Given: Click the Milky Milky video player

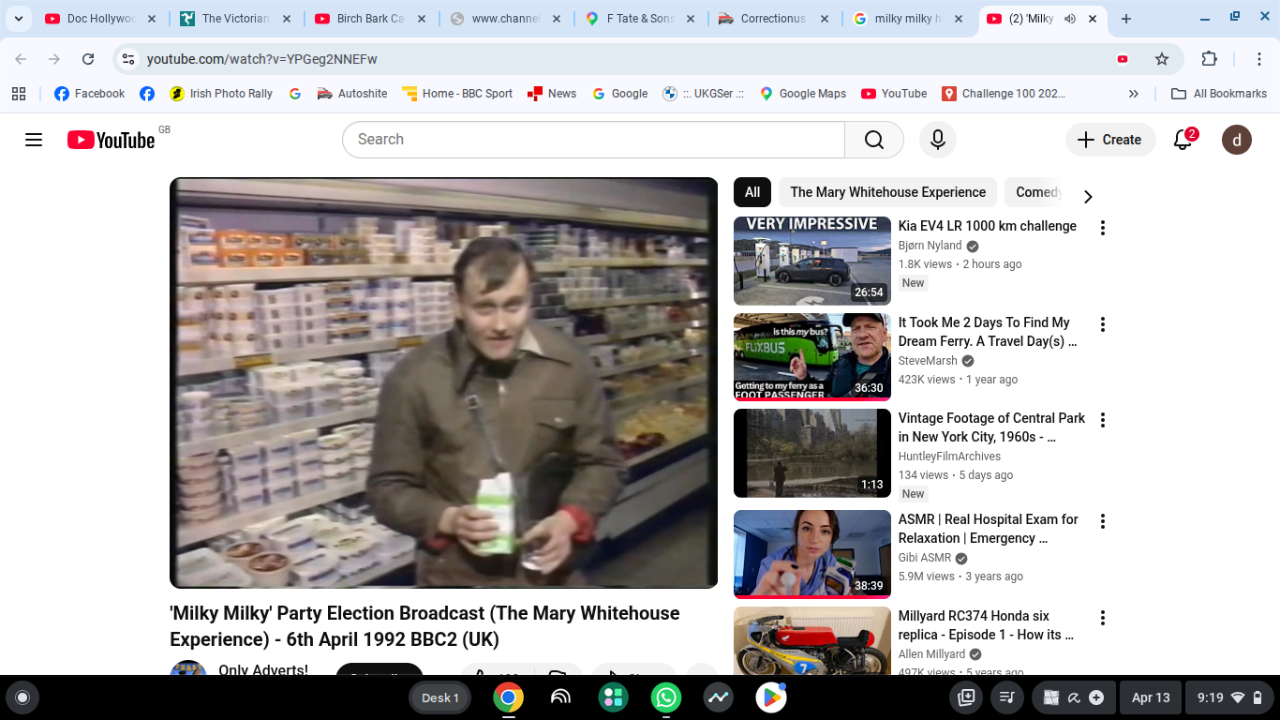Looking at the screenshot, I should click(x=444, y=383).
